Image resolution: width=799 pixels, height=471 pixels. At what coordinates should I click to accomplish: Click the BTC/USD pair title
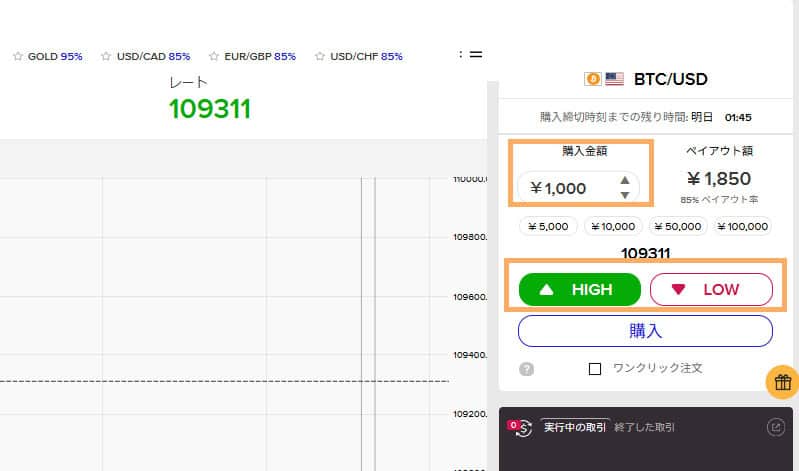671,79
